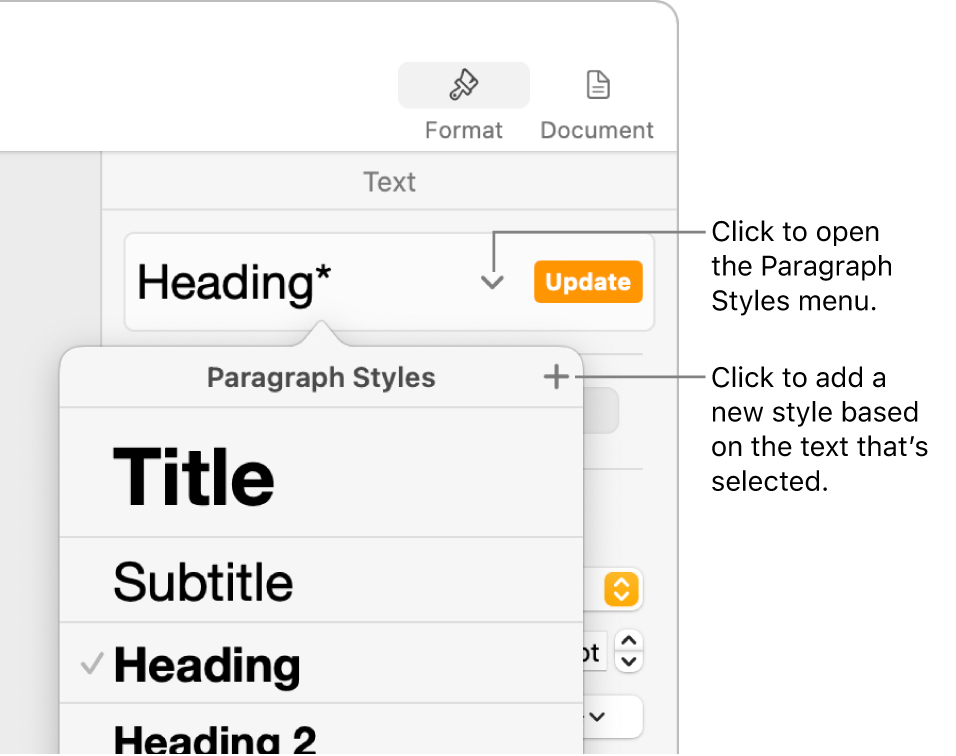Select the Text tab in sidebar
Viewport: 956px width, 756px height.
389,182
